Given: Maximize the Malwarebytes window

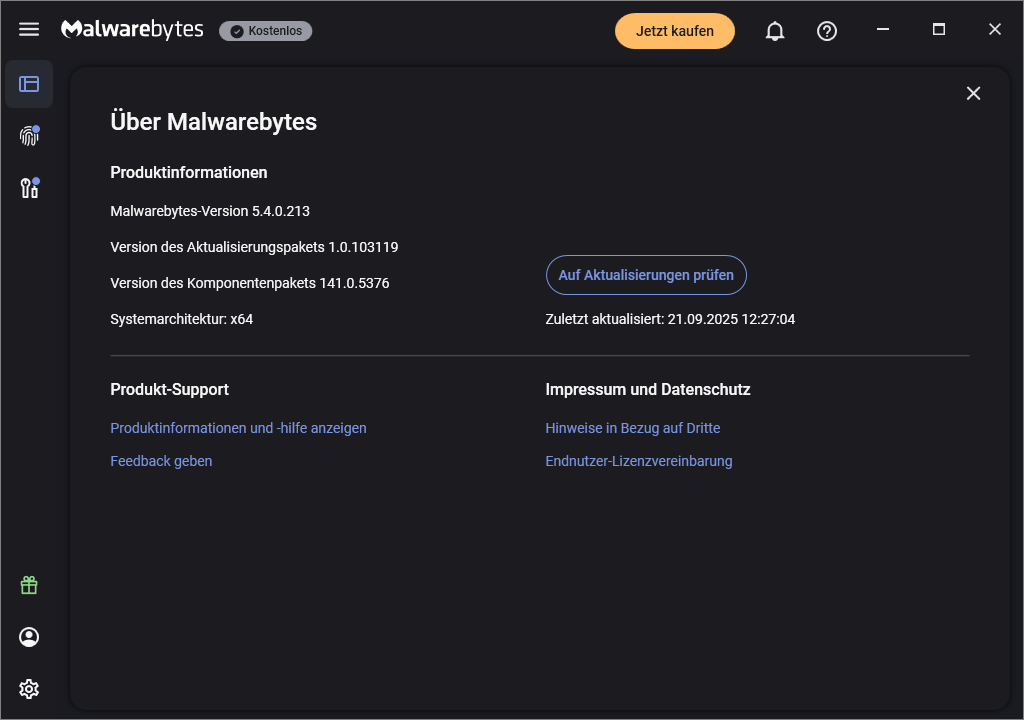Looking at the screenshot, I should click(938, 29).
